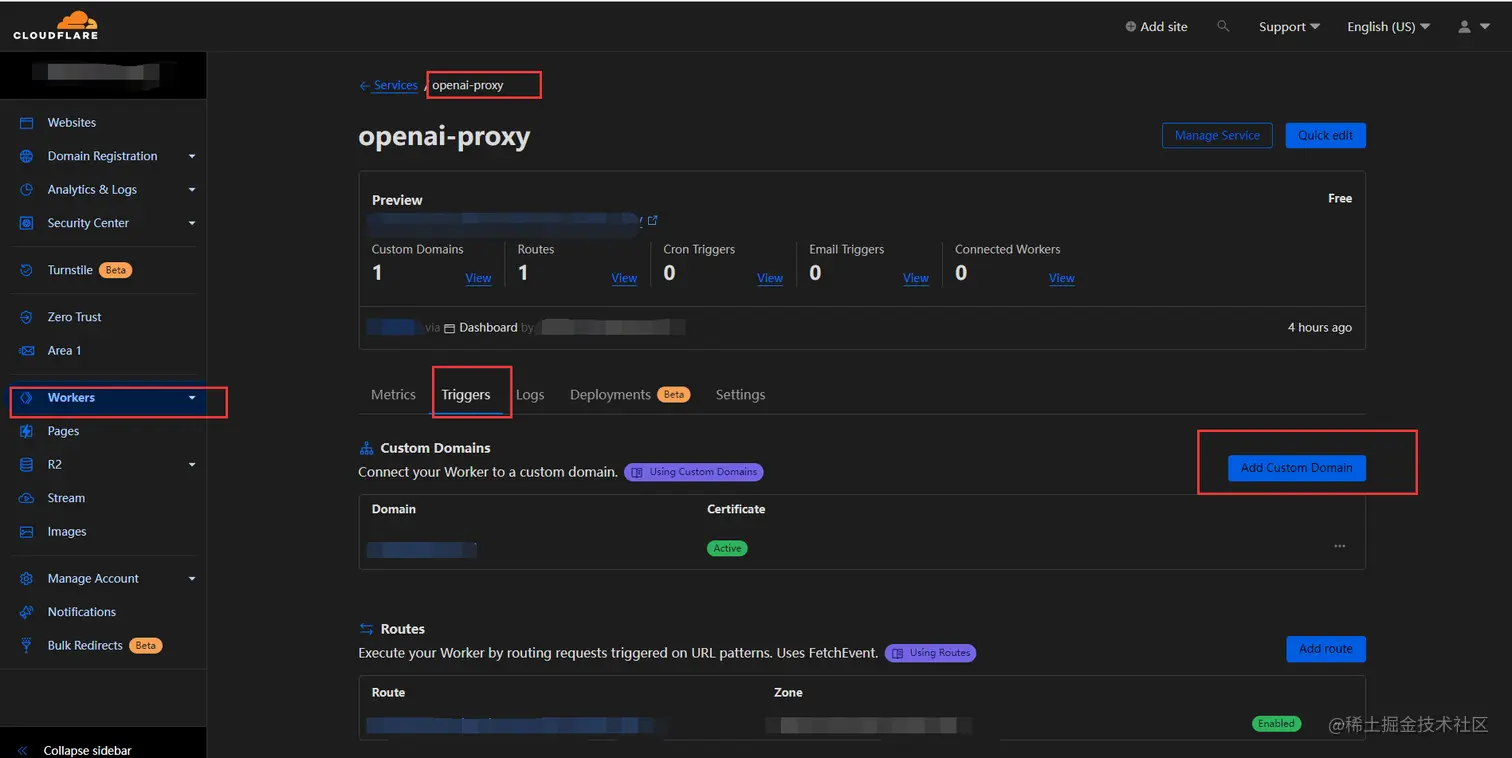The height and width of the screenshot is (758, 1512).
Task: Click the Quick edit button
Action: (x=1325, y=136)
